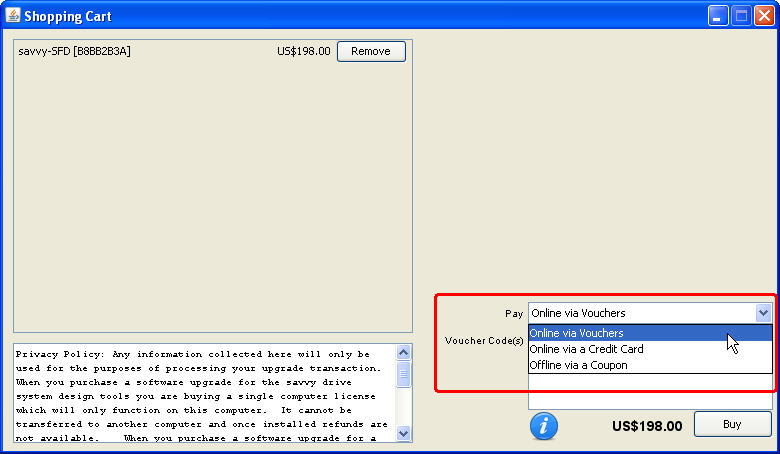Click the savvy-SFD [B8BB2B3A] cart entry
Screen dimensions: 780x454
click(x=75, y=51)
